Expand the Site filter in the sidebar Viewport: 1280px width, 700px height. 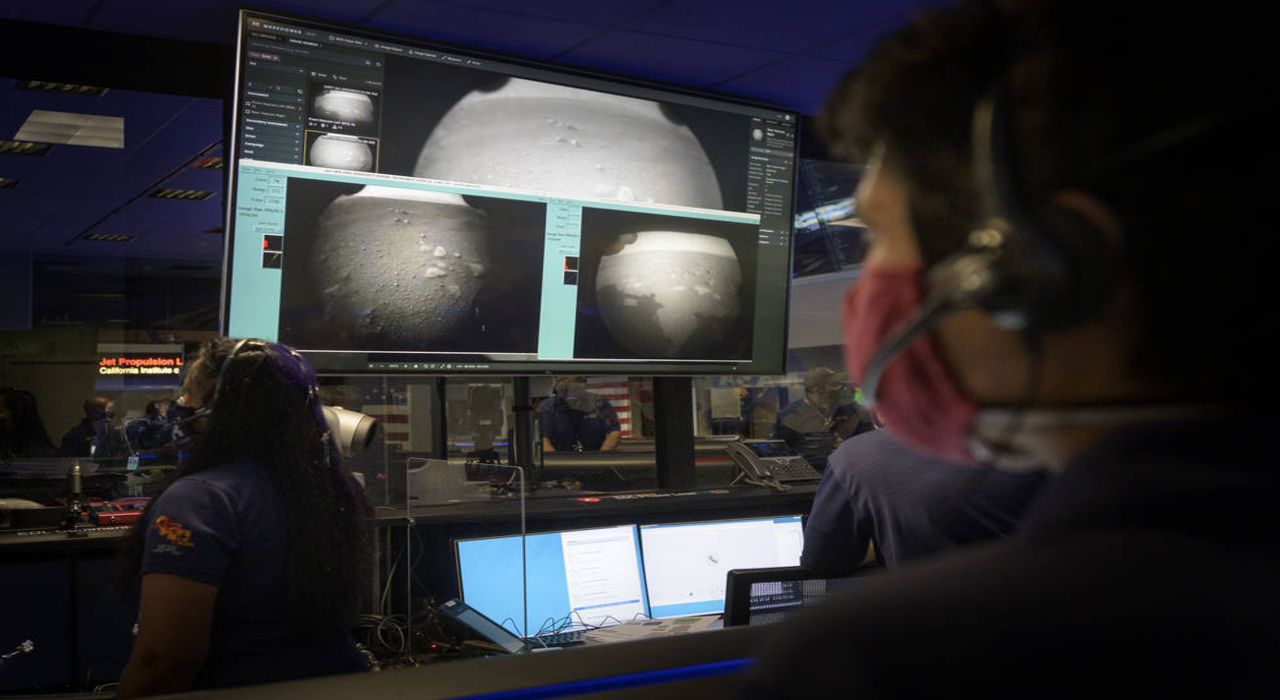pyautogui.click(x=250, y=128)
